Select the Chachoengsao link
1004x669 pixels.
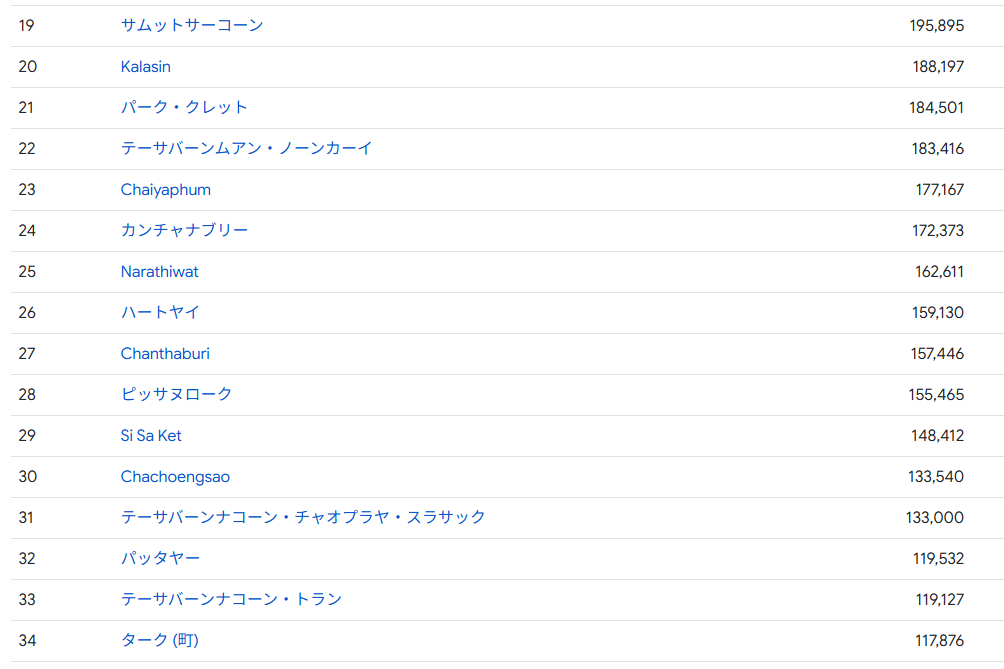175,476
